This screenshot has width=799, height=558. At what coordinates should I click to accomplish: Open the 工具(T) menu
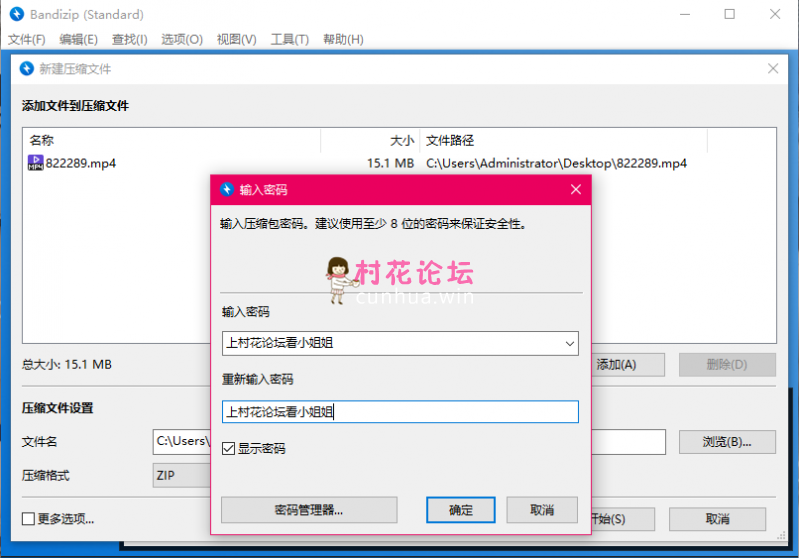click(289, 39)
